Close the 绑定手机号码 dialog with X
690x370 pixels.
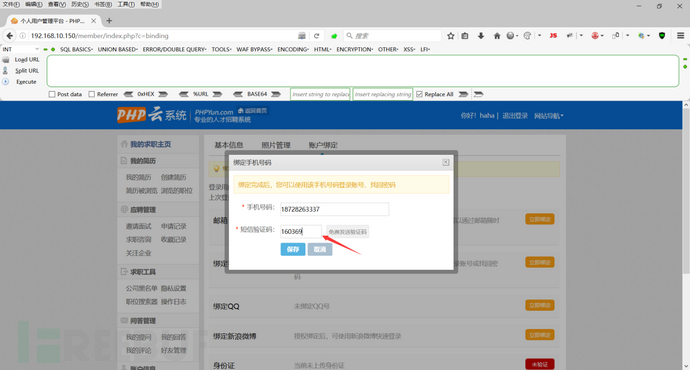pyautogui.click(x=446, y=162)
